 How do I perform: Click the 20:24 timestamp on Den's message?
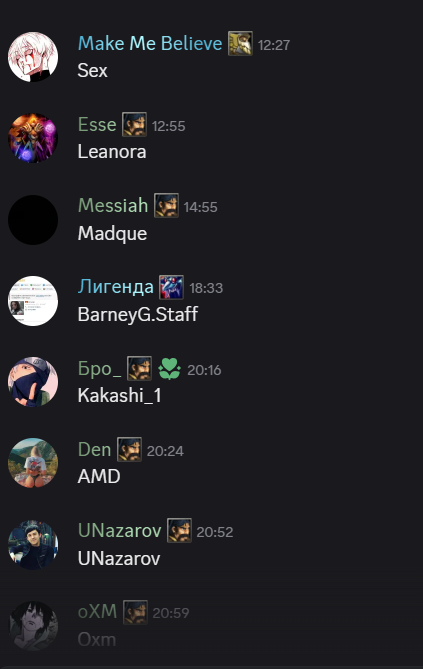[165, 451]
